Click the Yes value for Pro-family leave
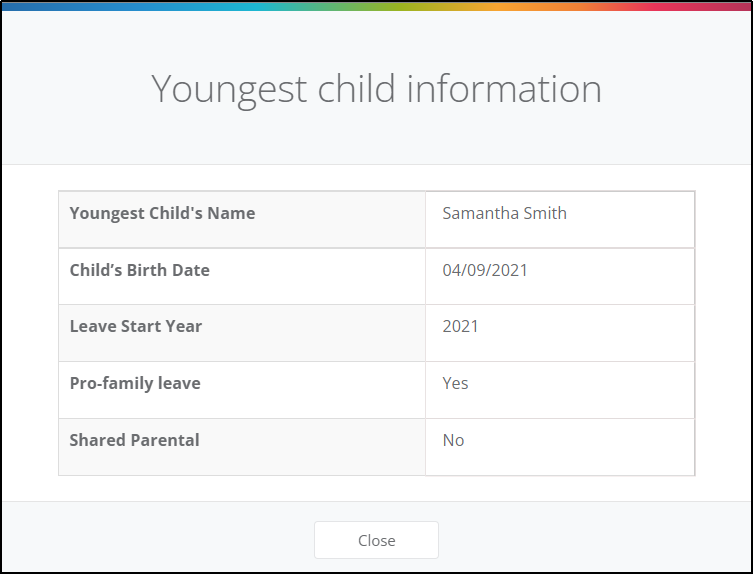The image size is (753, 574). click(455, 383)
